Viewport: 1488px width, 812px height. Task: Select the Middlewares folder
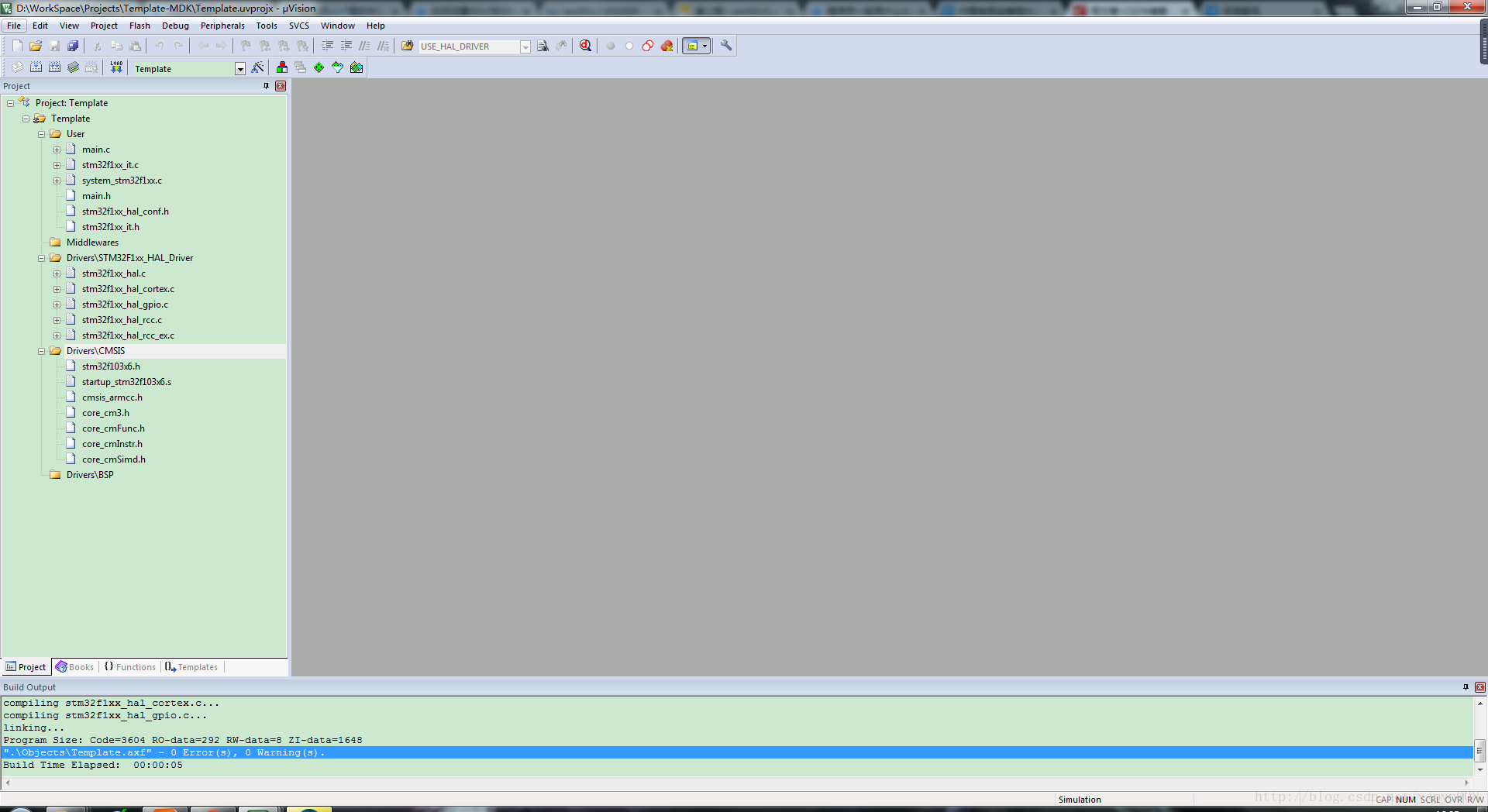point(92,243)
